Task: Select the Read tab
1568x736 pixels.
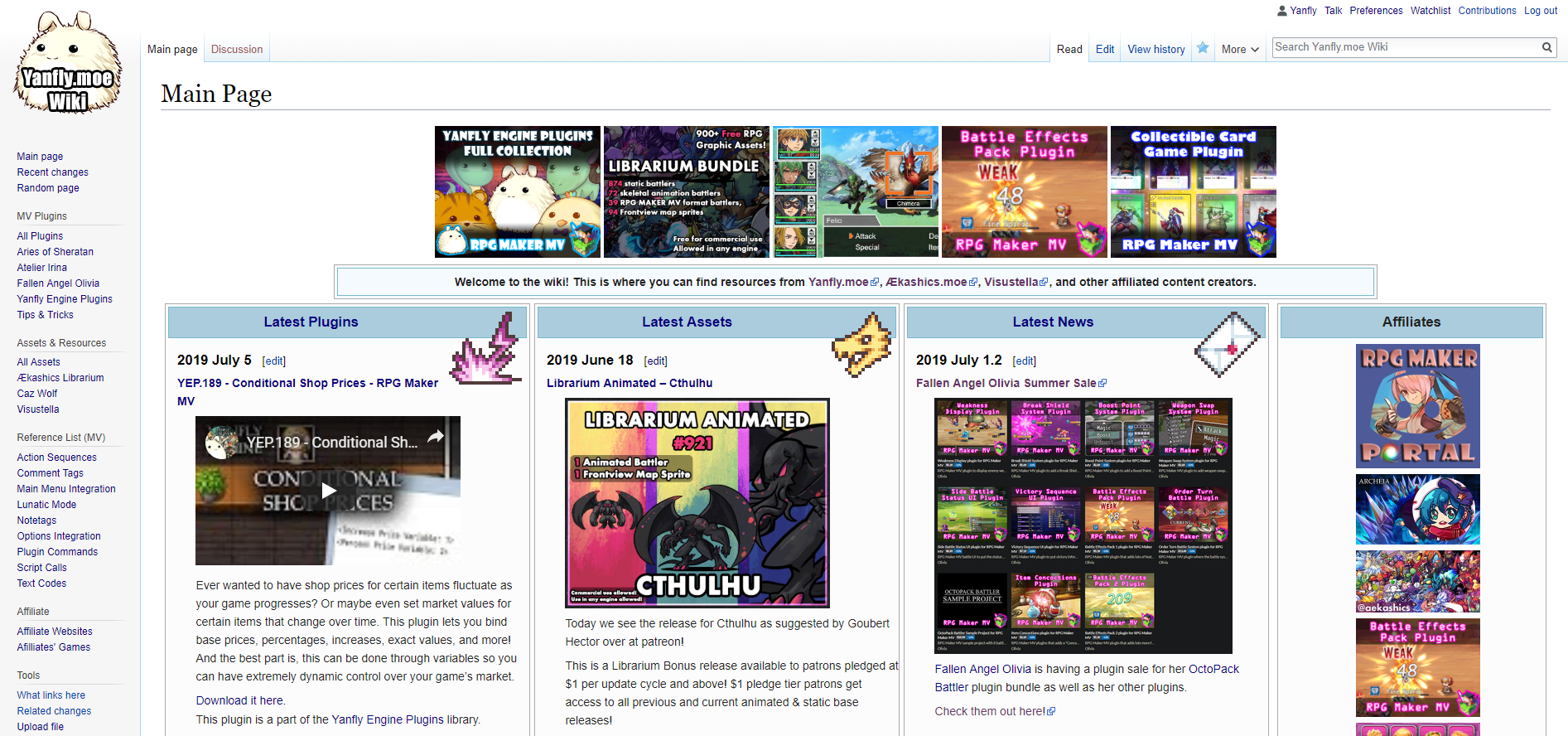Action: (x=1069, y=50)
